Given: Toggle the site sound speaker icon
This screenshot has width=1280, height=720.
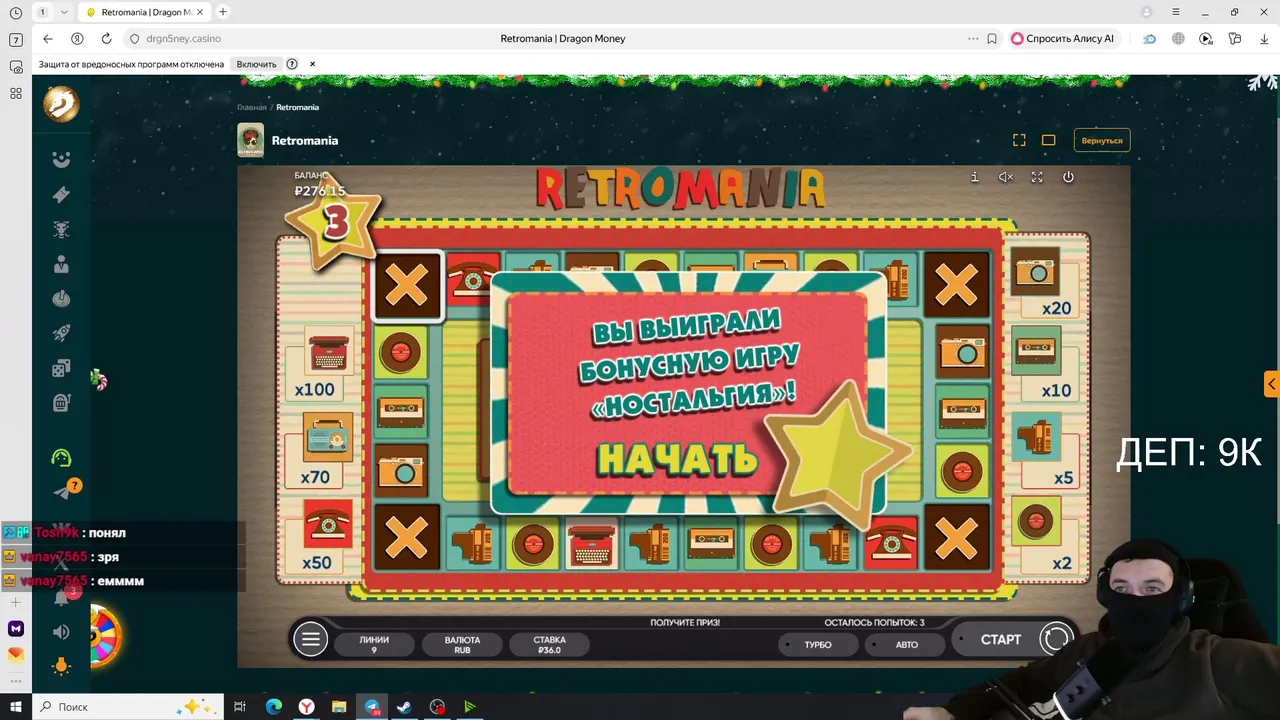Looking at the screenshot, I should click(61, 632).
